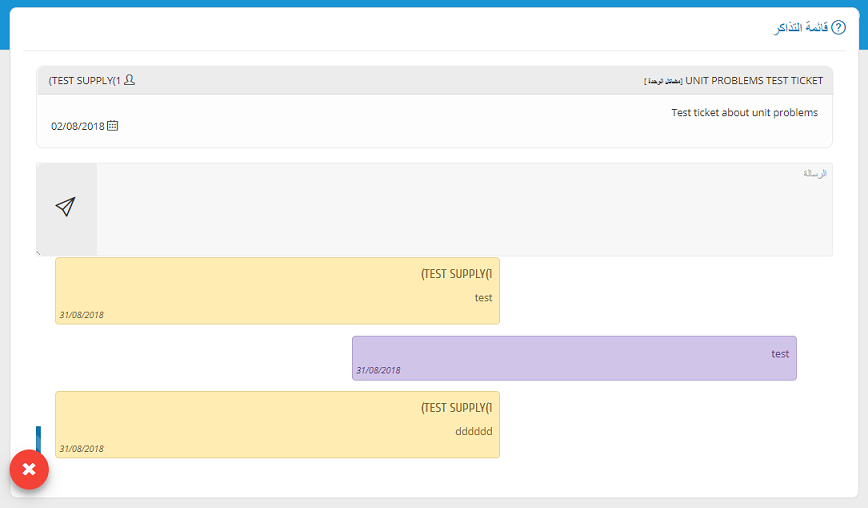Click sender name in the first yellow message

pyautogui.click(x=456, y=273)
